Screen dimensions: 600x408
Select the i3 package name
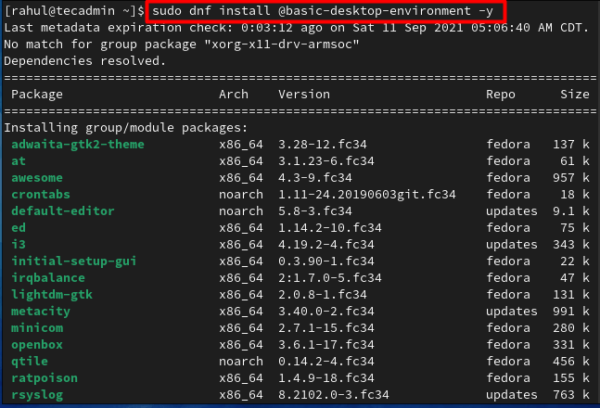[19, 245]
